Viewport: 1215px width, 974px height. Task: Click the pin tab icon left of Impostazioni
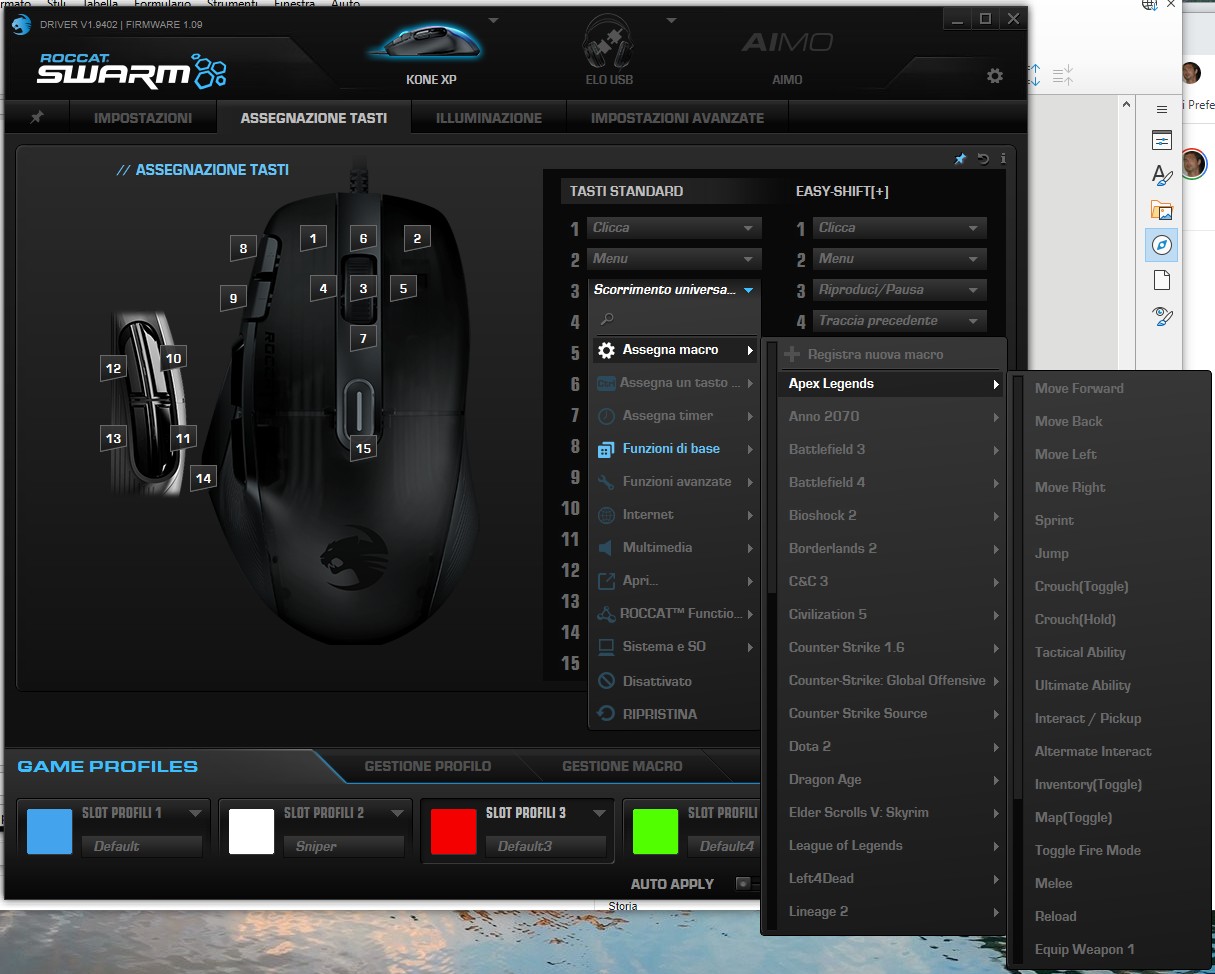tap(37, 117)
